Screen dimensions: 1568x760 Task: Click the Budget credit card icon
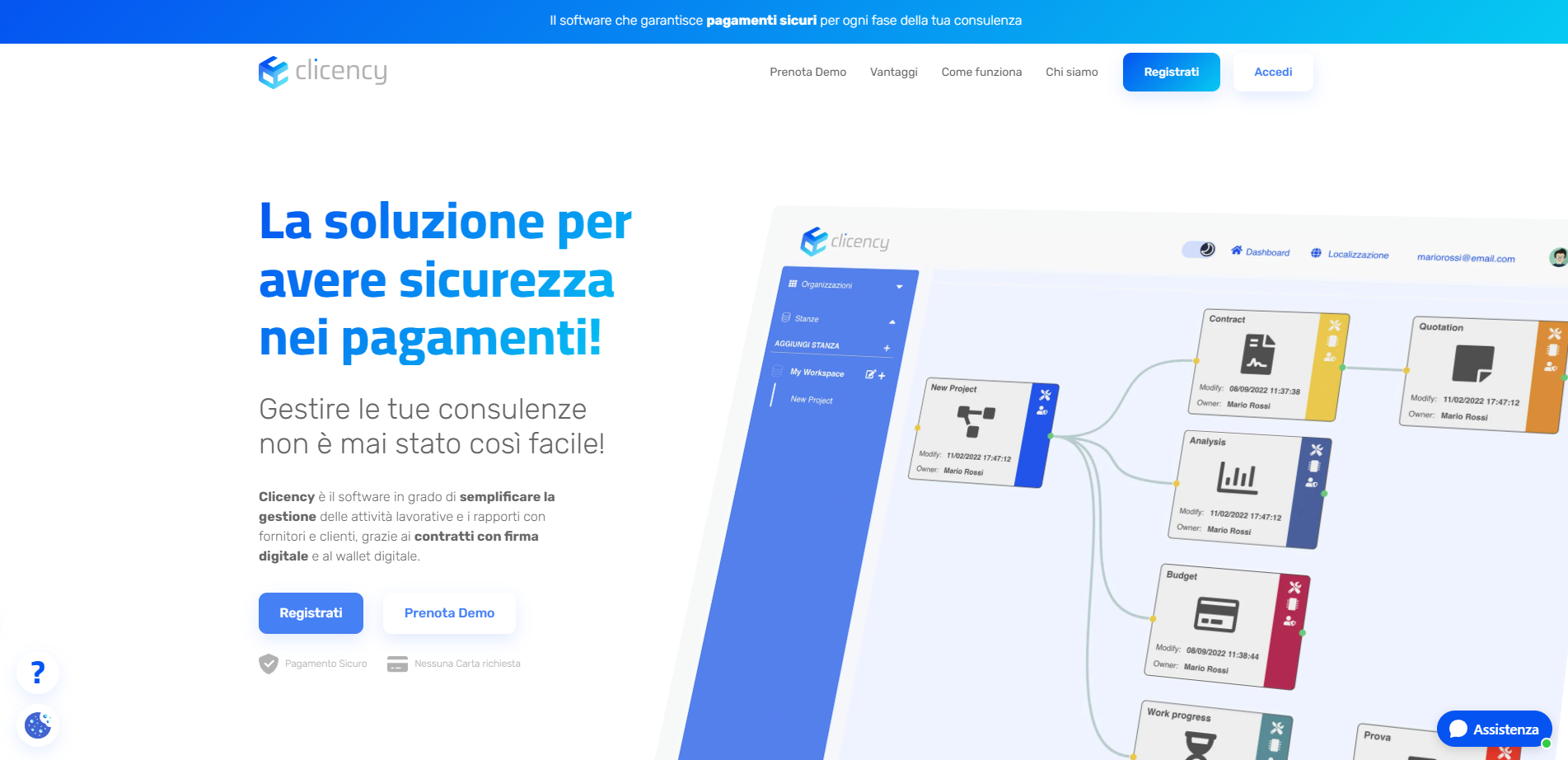(x=1216, y=614)
